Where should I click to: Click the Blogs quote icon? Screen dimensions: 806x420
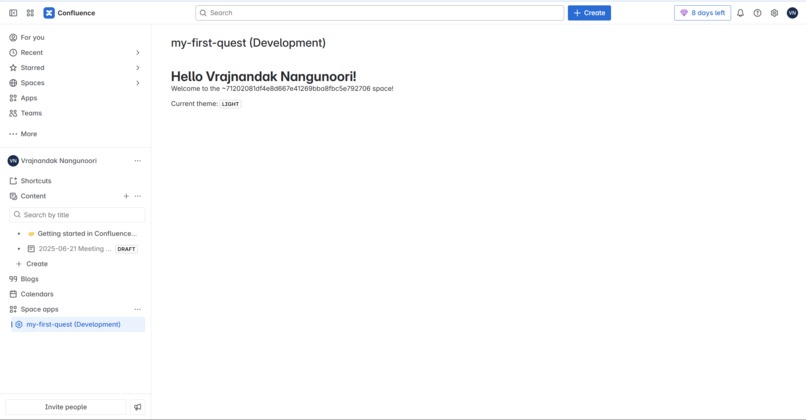point(13,279)
